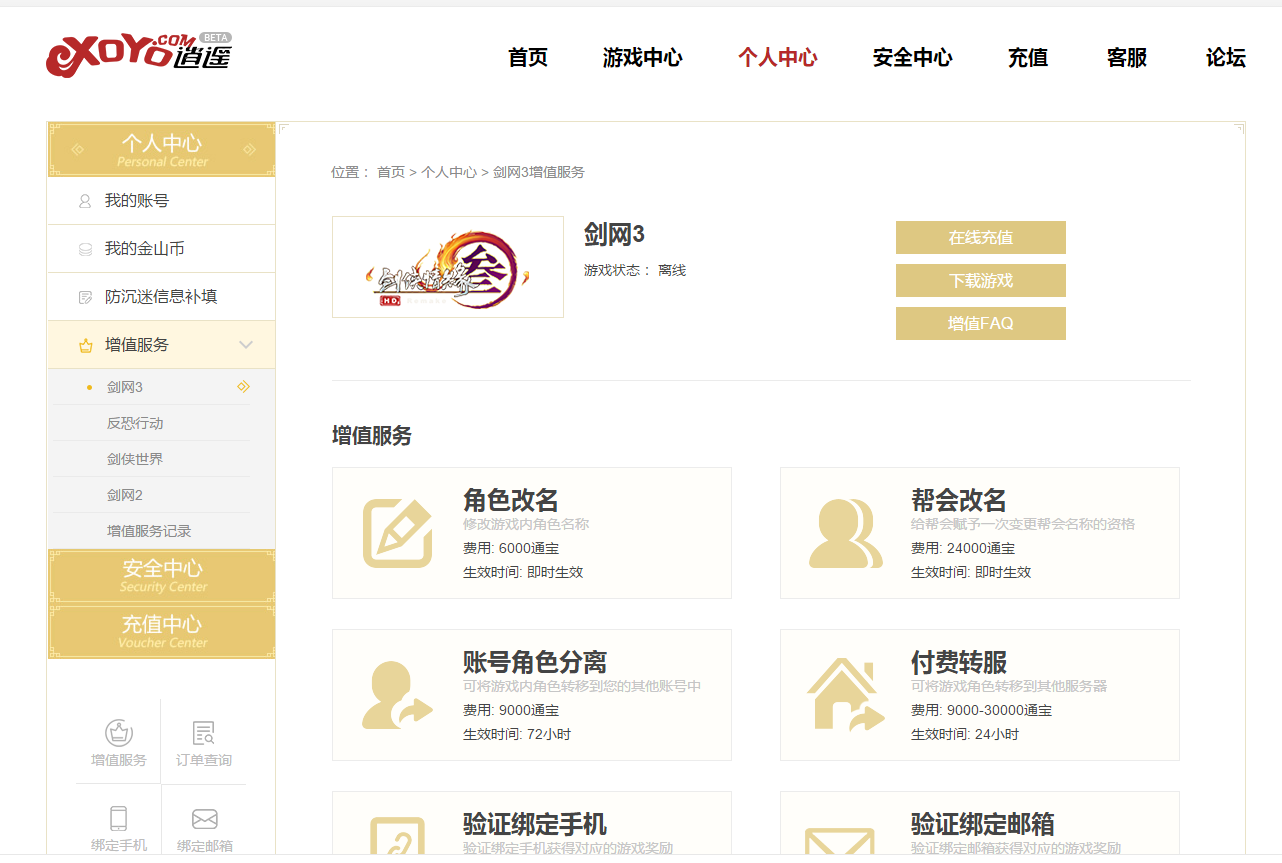Viewport: 1282px width, 863px height.
Task: Click the 在线充值 button
Action: pyautogui.click(x=981, y=238)
